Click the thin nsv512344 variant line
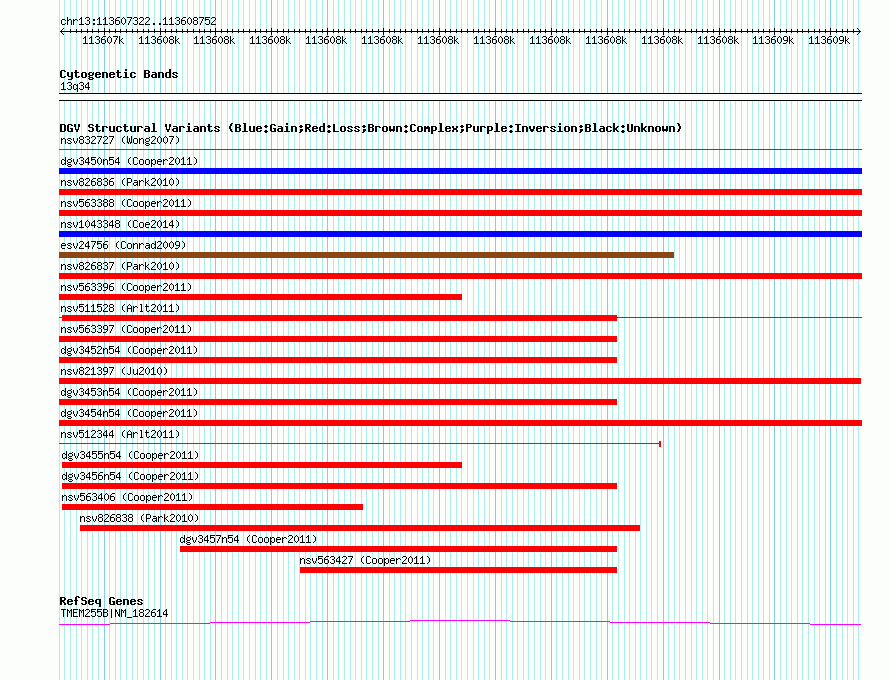 point(360,443)
